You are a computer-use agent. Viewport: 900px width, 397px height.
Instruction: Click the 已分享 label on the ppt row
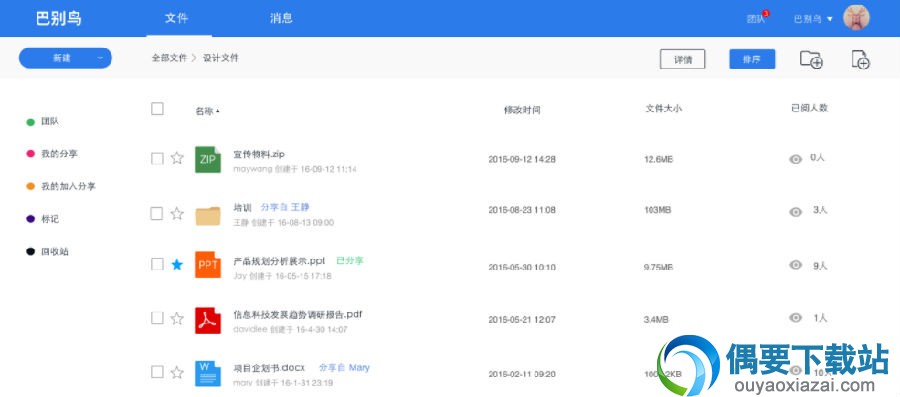pos(350,260)
